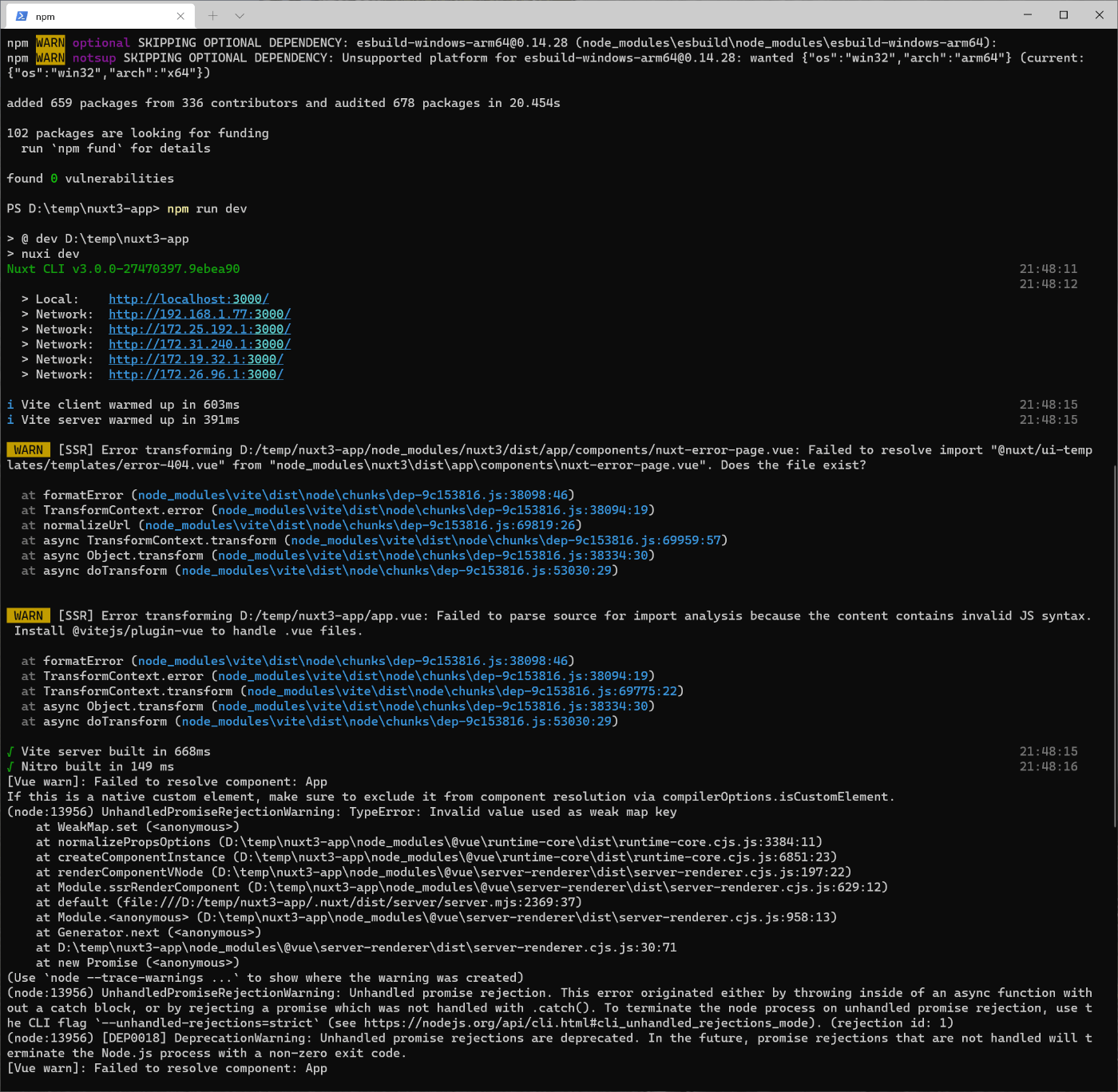Click '102 packages are looking for funding'
The height and width of the screenshot is (1092, 1118).
tap(137, 133)
